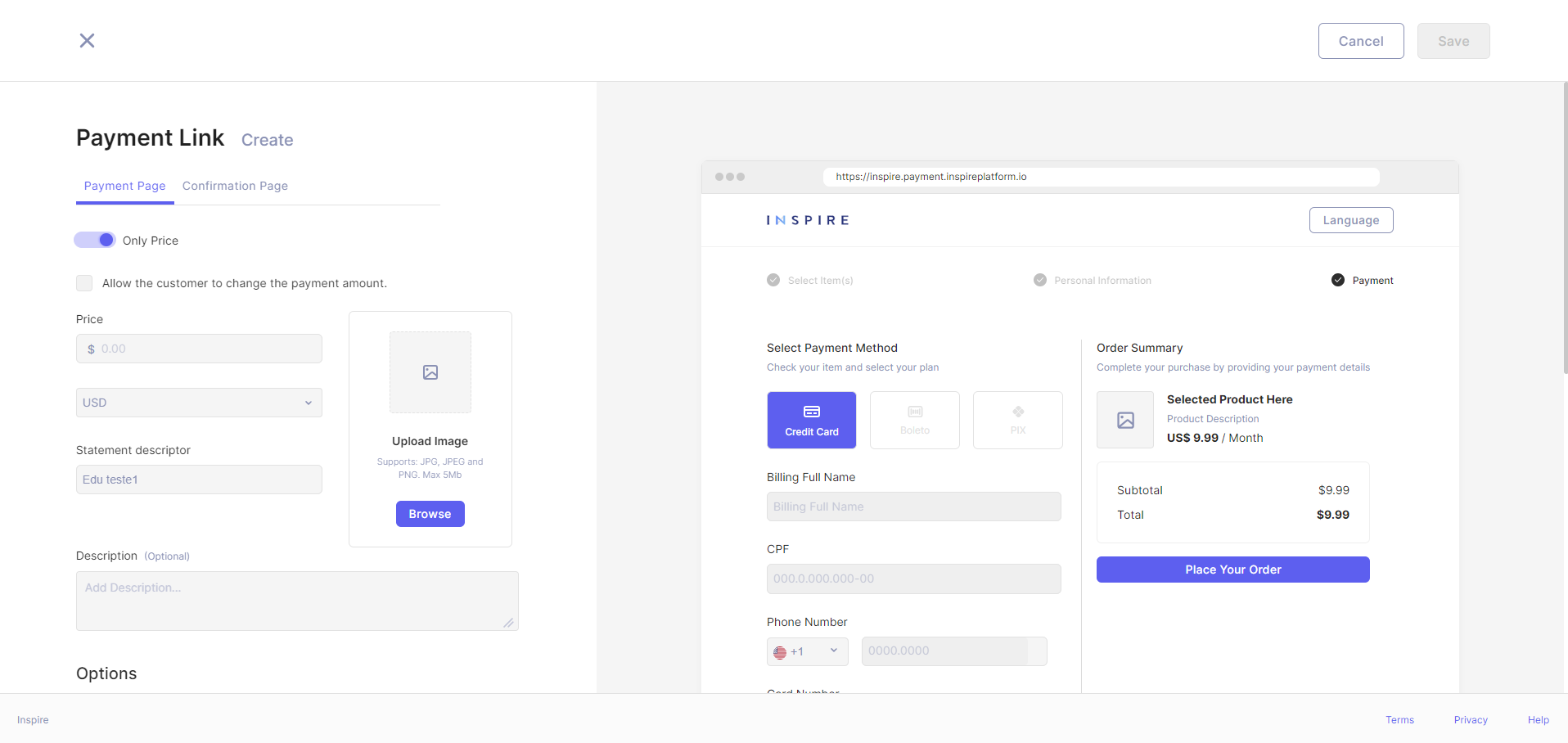Select the PIX payment method
1568x743 pixels.
pos(1018,420)
